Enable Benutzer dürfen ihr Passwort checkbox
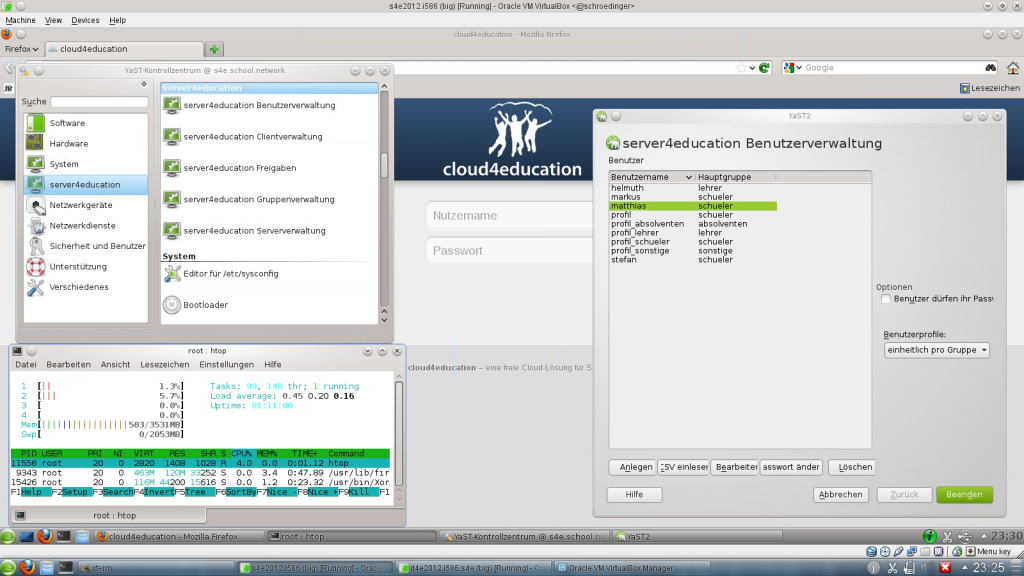The width and height of the screenshot is (1024, 576). [886, 298]
